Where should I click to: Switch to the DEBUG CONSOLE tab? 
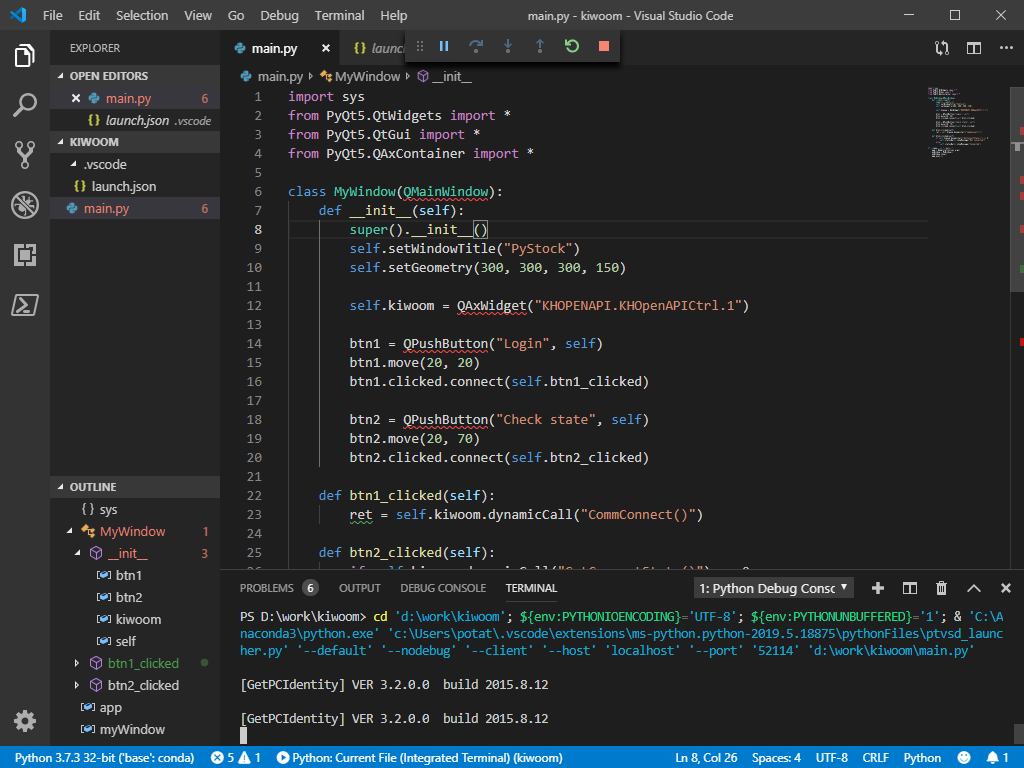tap(443, 588)
